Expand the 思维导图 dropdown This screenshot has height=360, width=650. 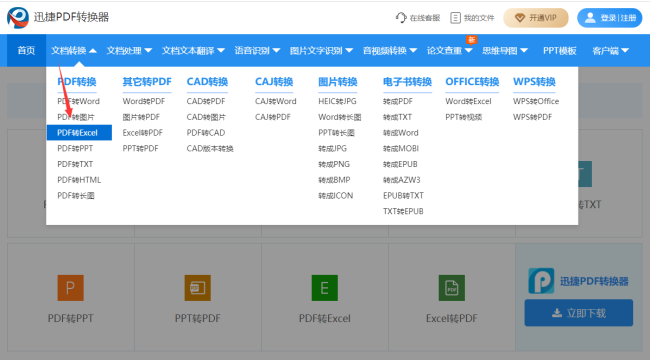point(505,51)
